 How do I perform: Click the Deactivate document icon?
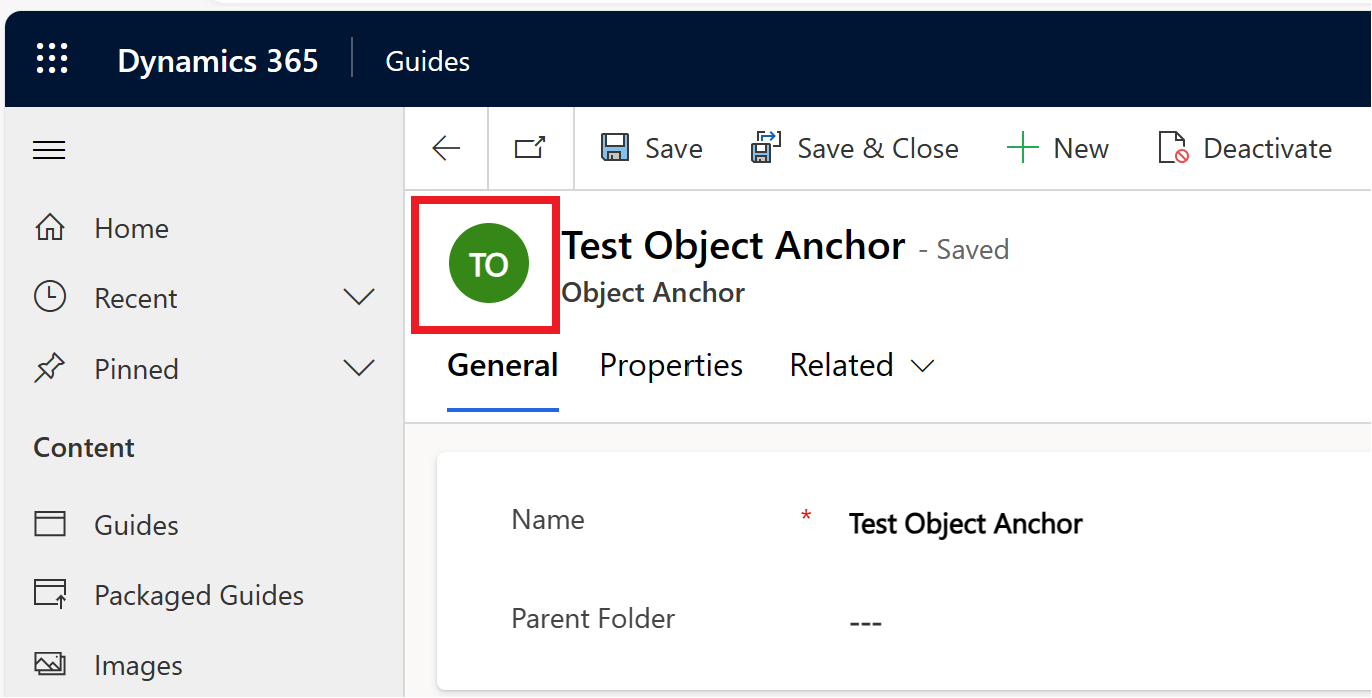(1173, 148)
